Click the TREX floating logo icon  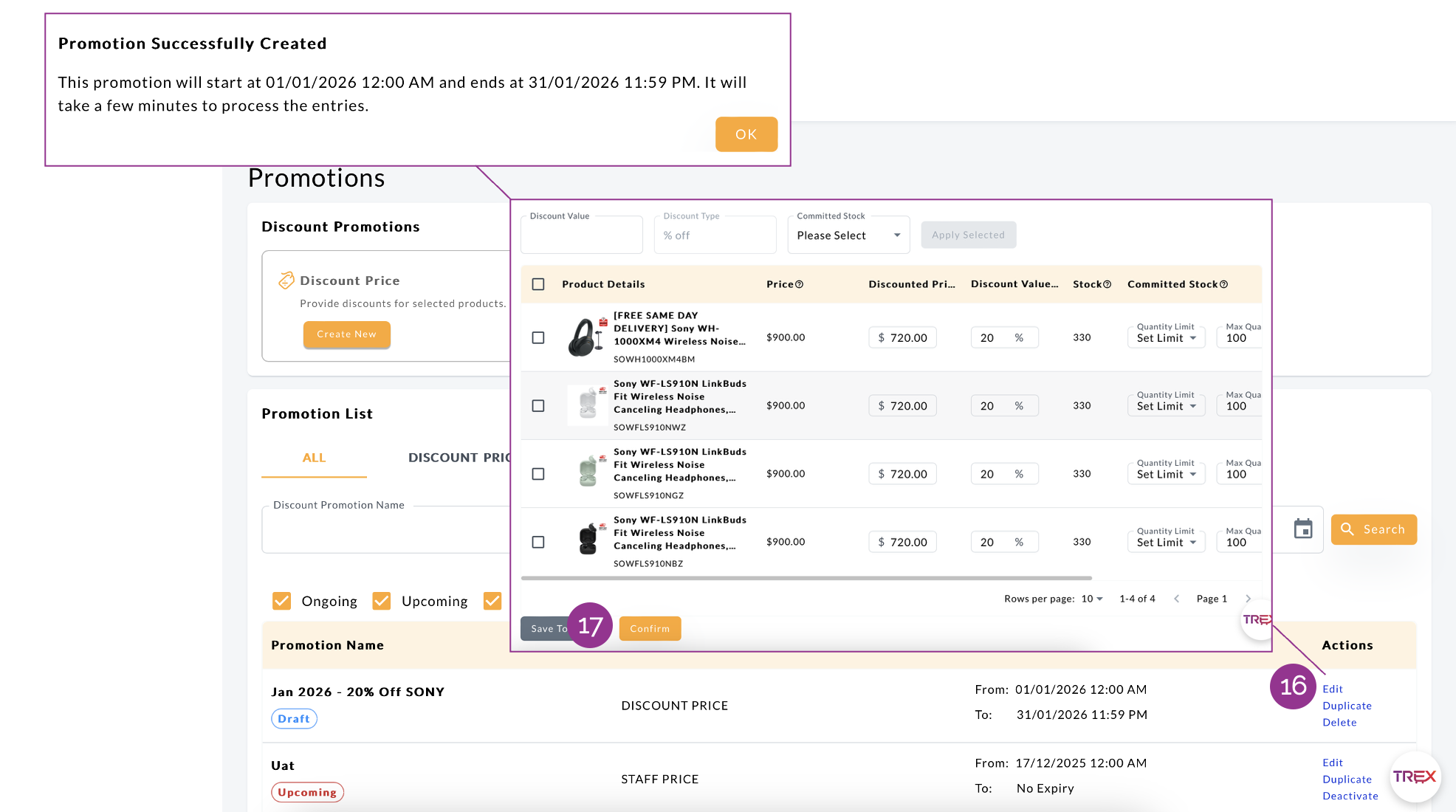tap(1415, 777)
